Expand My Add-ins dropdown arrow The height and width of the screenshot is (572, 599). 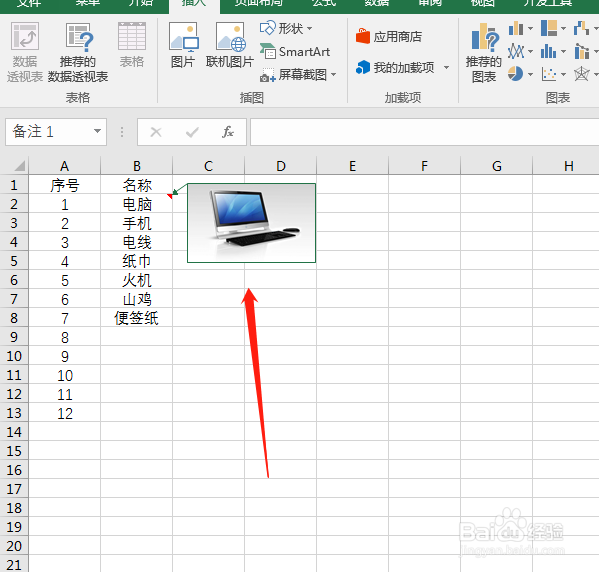[446, 68]
